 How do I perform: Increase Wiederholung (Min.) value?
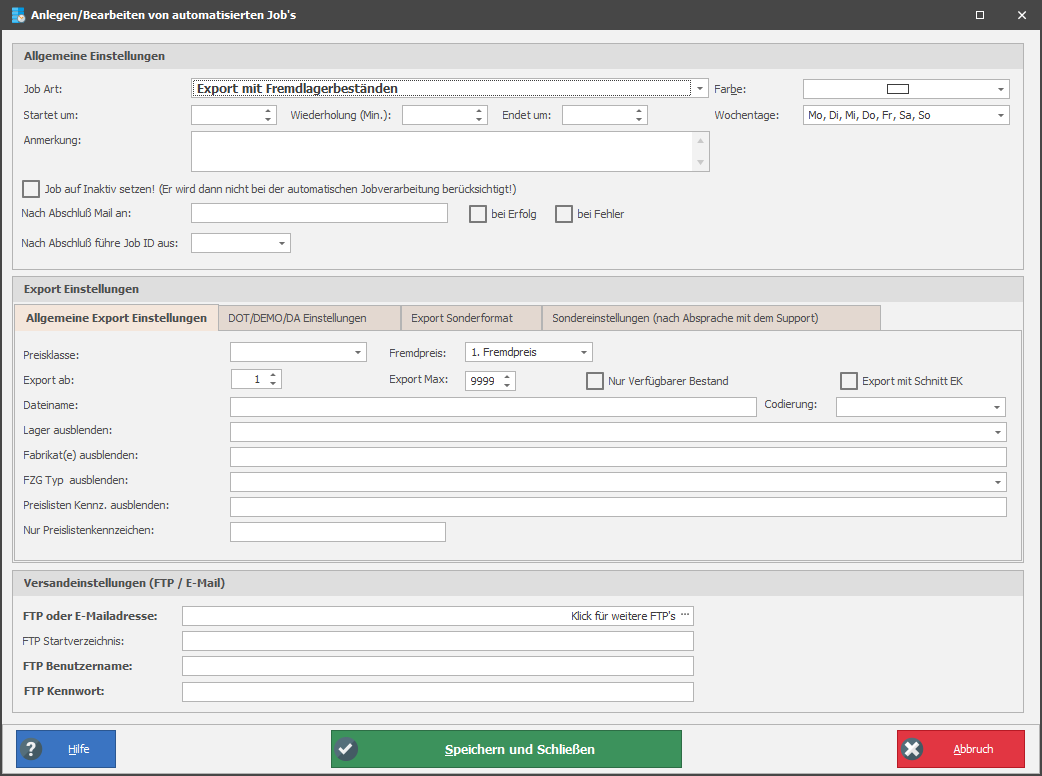[478, 111]
